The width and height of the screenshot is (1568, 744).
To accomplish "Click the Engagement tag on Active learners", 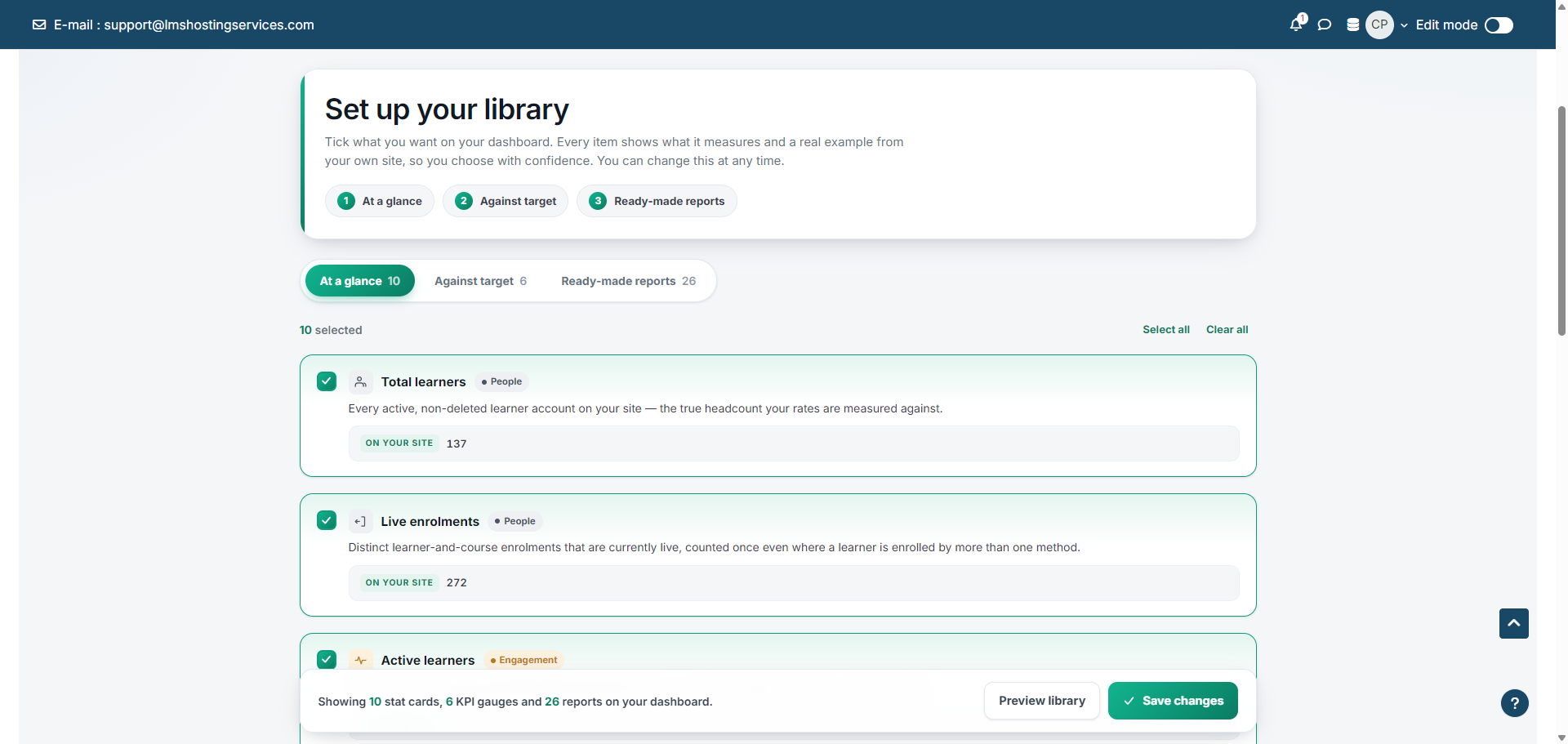I will (x=523, y=660).
